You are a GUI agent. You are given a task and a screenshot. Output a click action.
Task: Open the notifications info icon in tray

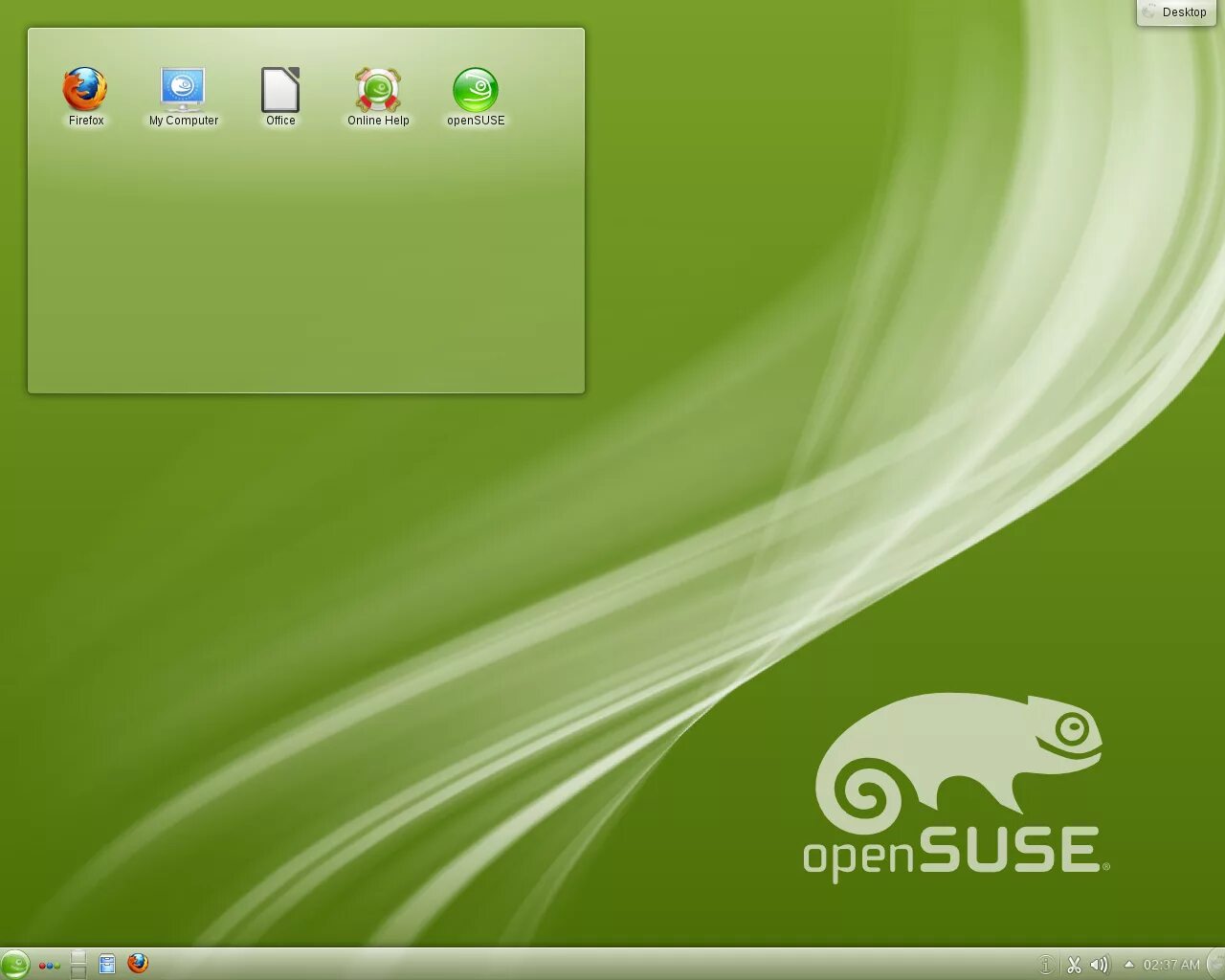(x=1046, y=965)
